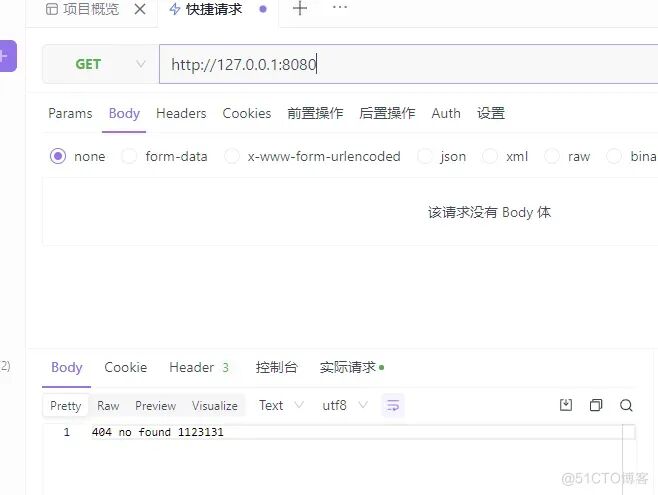Click the 该请求没有 Body 体 message
658x495 pixels.
click(489, 212)
